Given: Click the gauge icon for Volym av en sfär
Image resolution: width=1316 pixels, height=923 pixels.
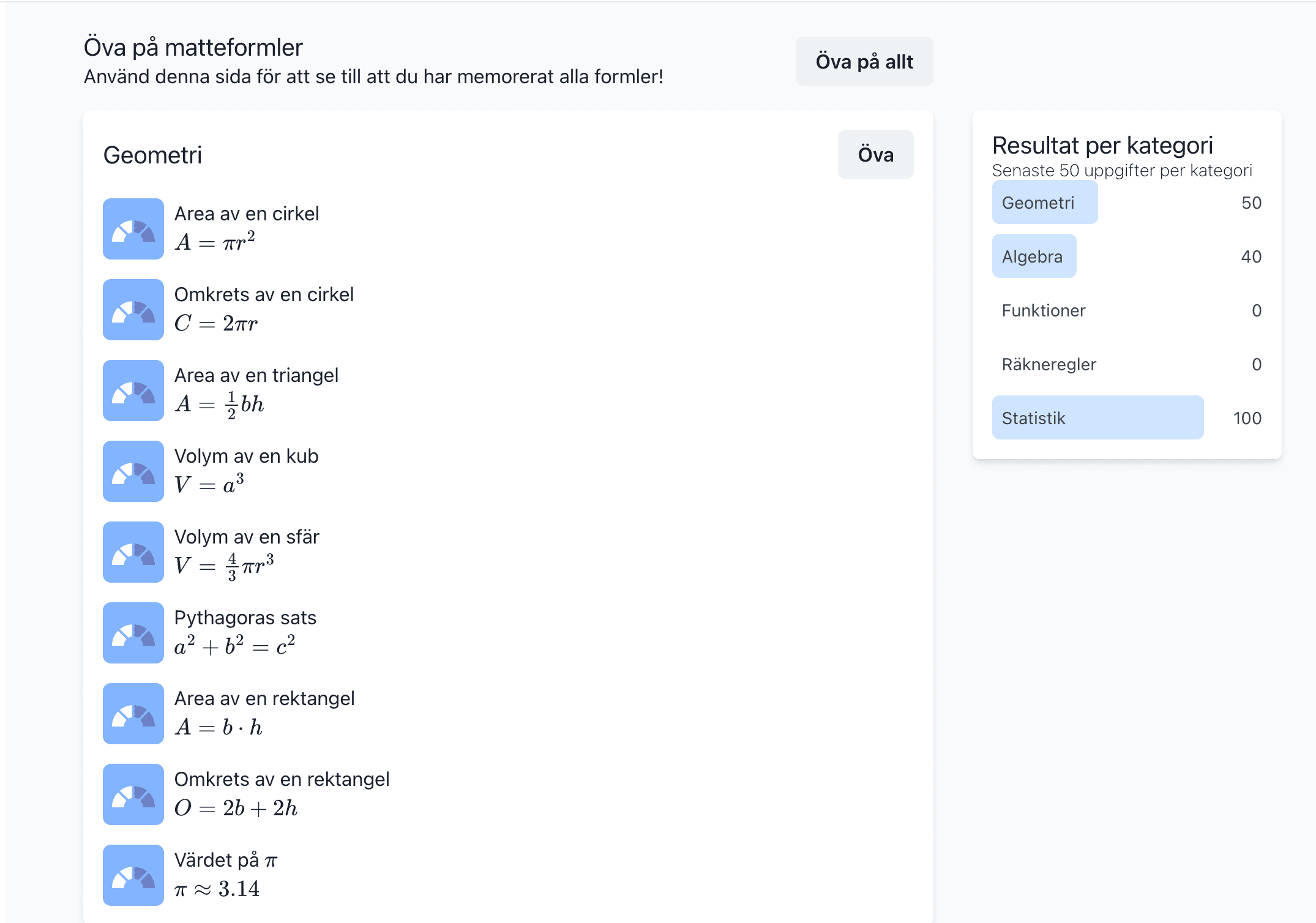Looking at the screenshot, I should point(133,552).
